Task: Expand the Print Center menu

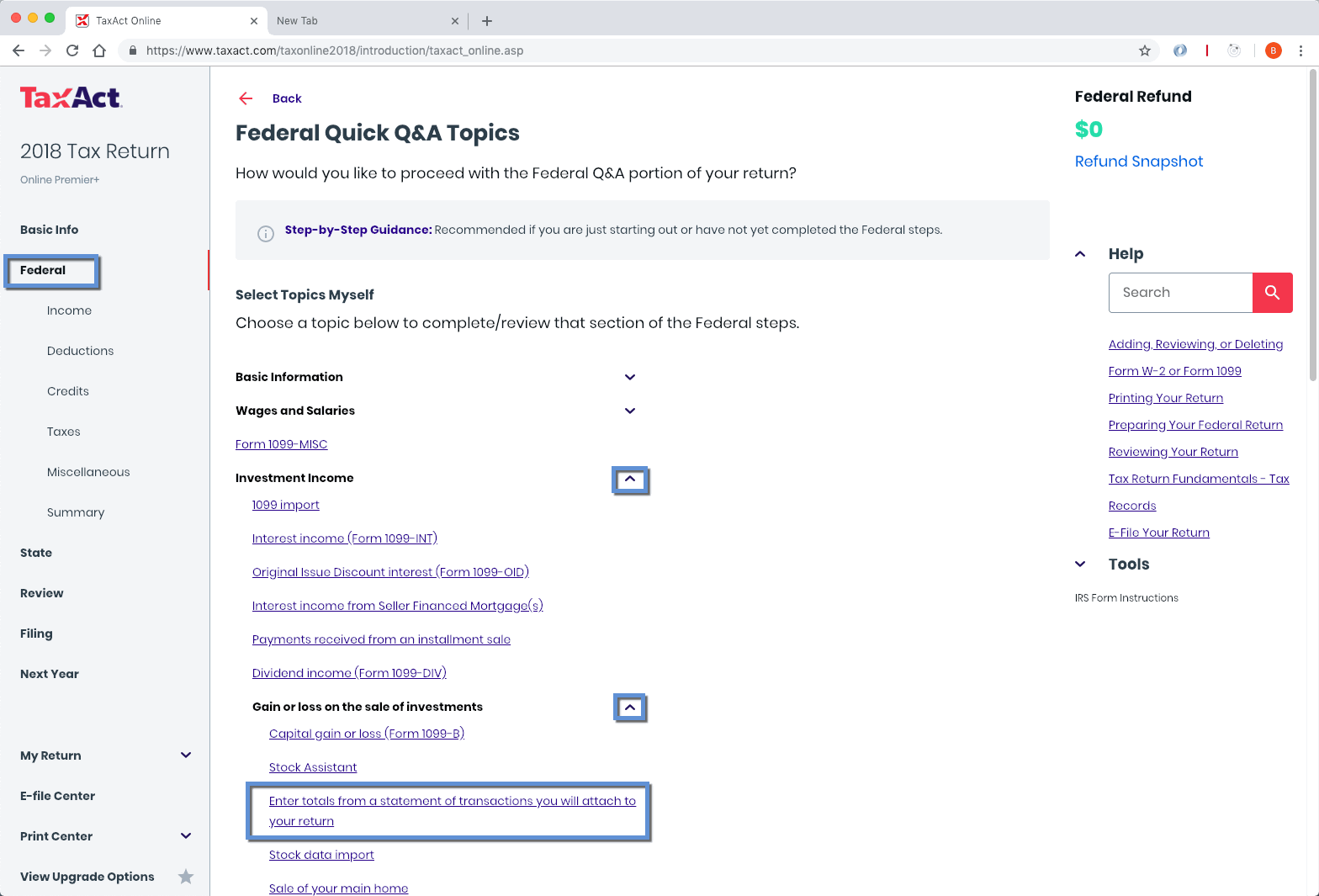Action: pos(186,836)
